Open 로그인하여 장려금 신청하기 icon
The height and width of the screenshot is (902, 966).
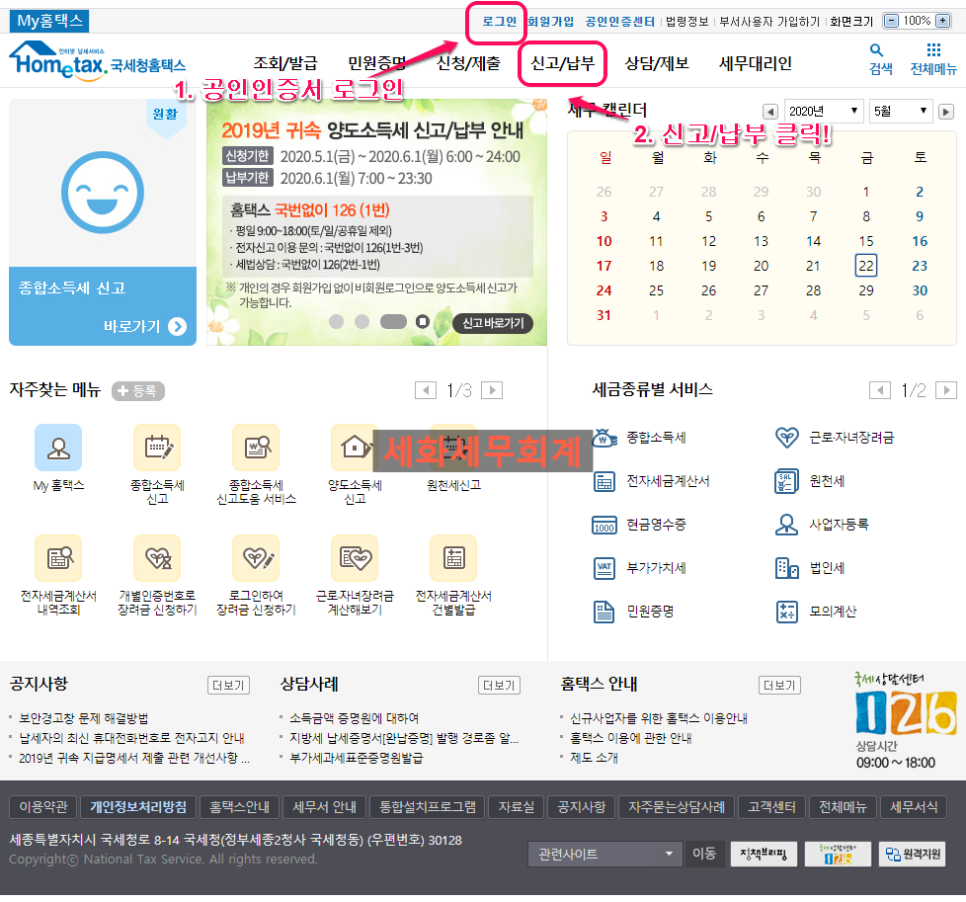click(256, 558)
